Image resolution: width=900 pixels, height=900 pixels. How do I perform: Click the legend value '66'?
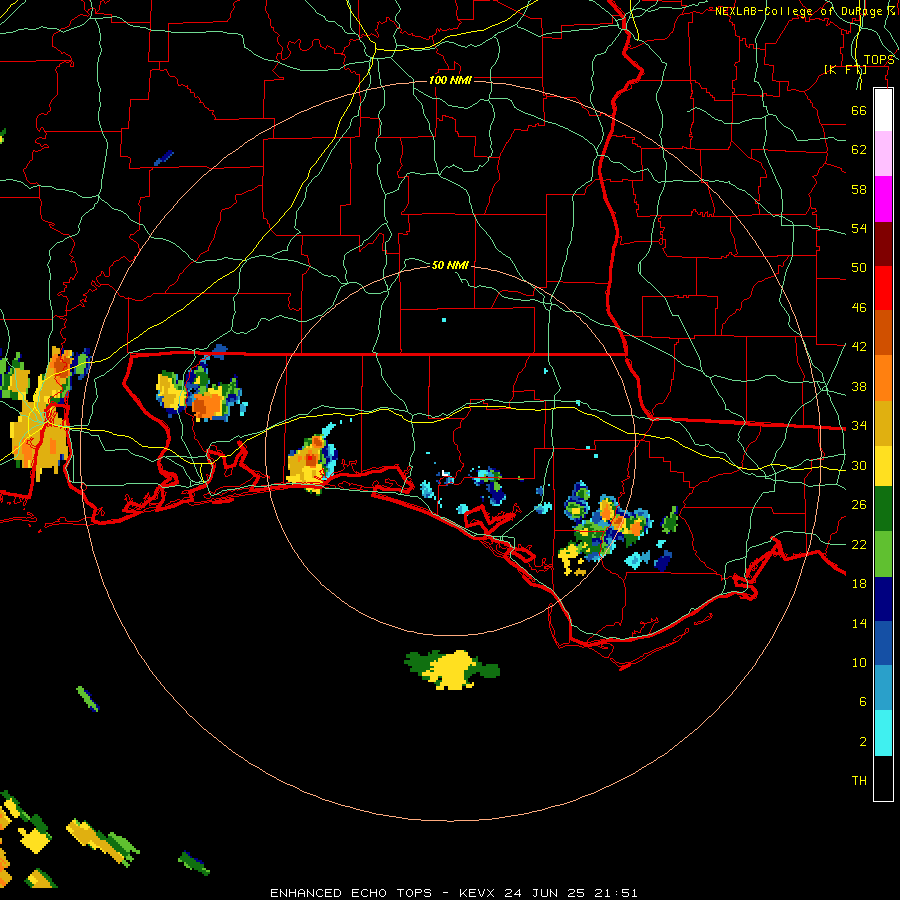pos(859,110)
